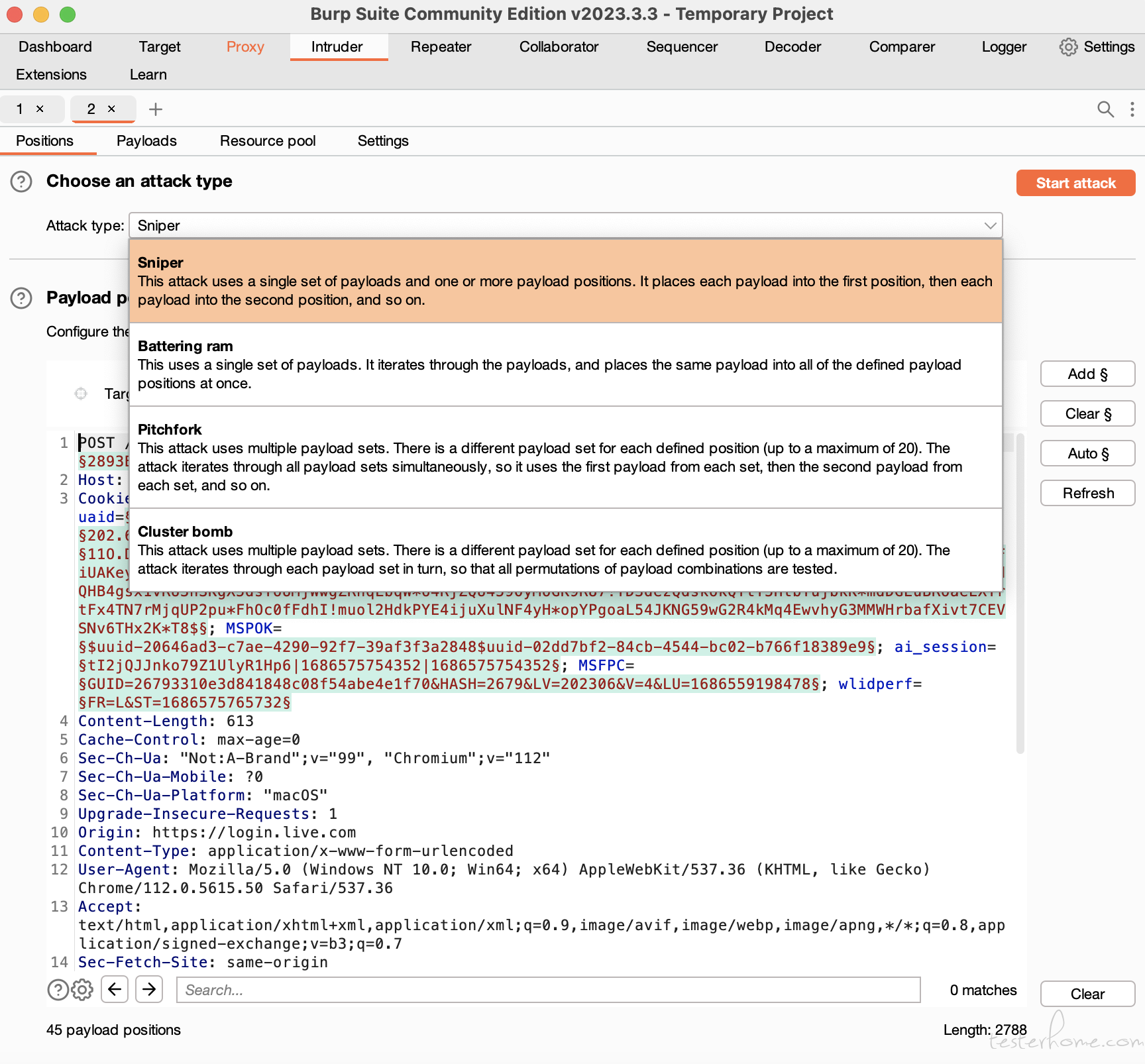Screen dimensions: 1145x1064
Task: Click the help icon beside Payload positions
Action: point(21,298)
